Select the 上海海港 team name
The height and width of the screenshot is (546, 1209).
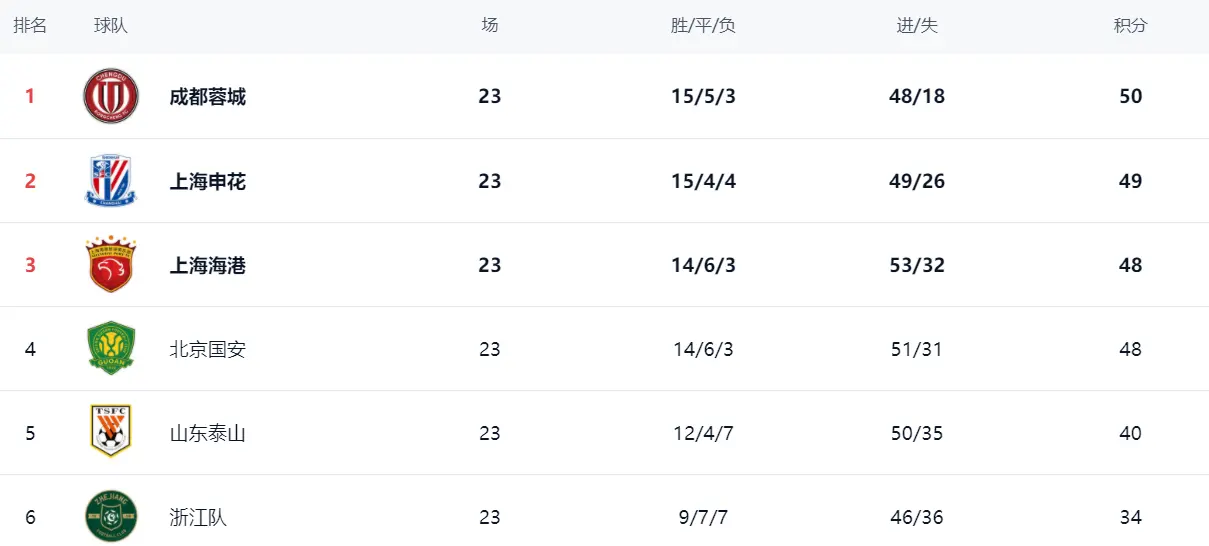point(207,265)
